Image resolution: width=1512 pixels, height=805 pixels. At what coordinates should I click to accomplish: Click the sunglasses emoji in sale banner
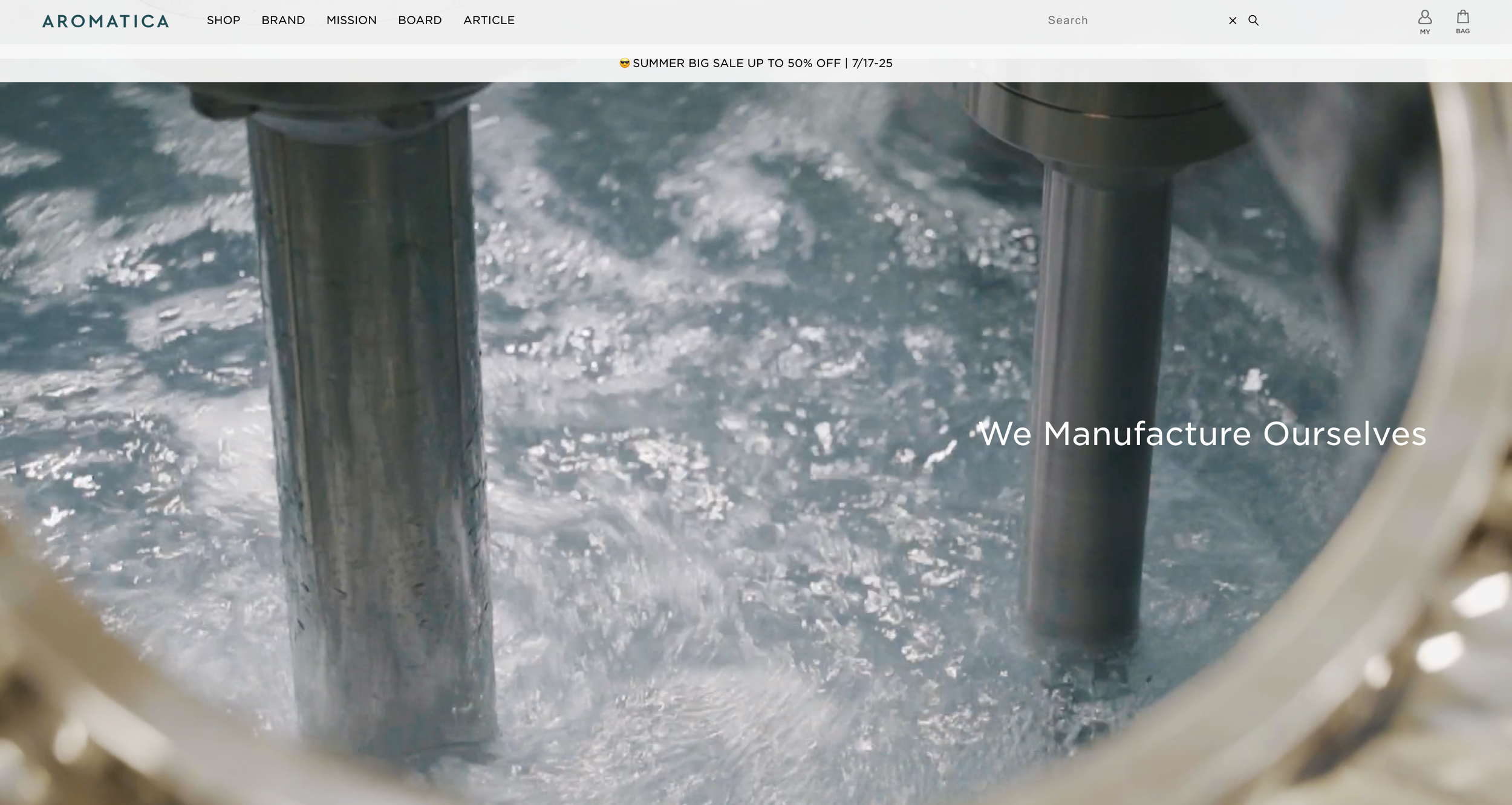625,63
